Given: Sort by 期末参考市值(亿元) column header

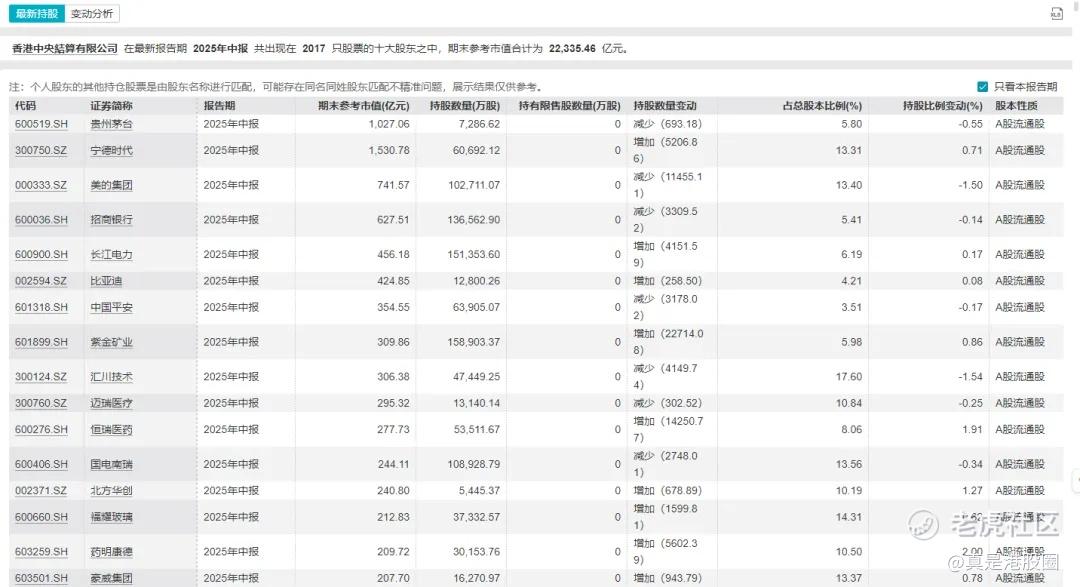Looking at the screenshot, I should click(364, 106).
